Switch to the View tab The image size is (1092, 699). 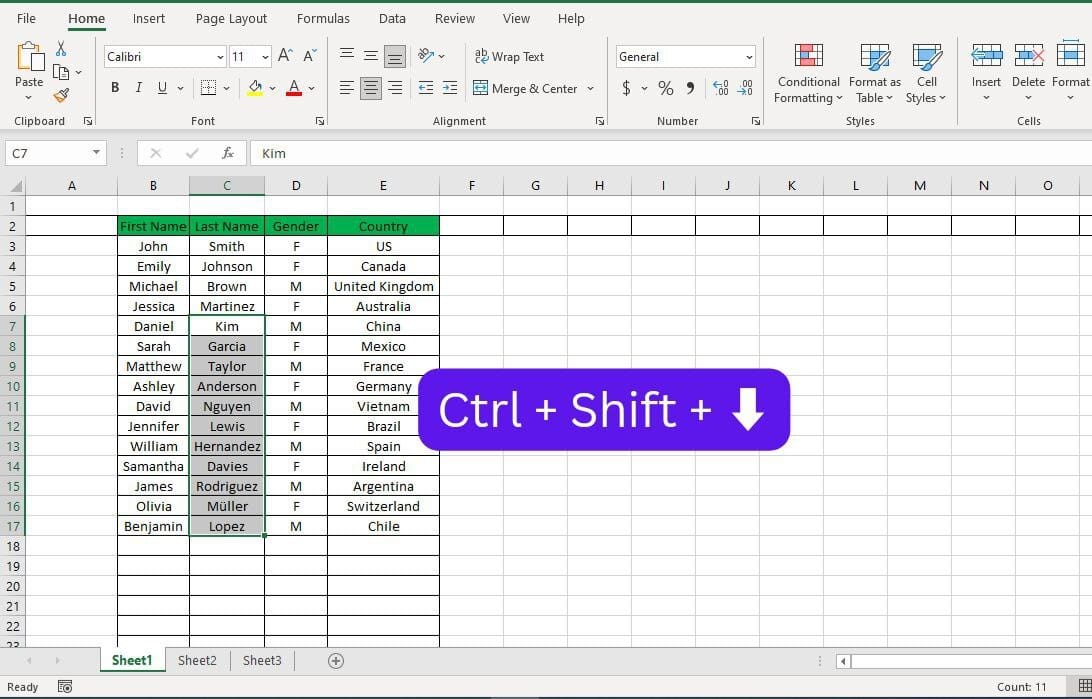point(516,19)
